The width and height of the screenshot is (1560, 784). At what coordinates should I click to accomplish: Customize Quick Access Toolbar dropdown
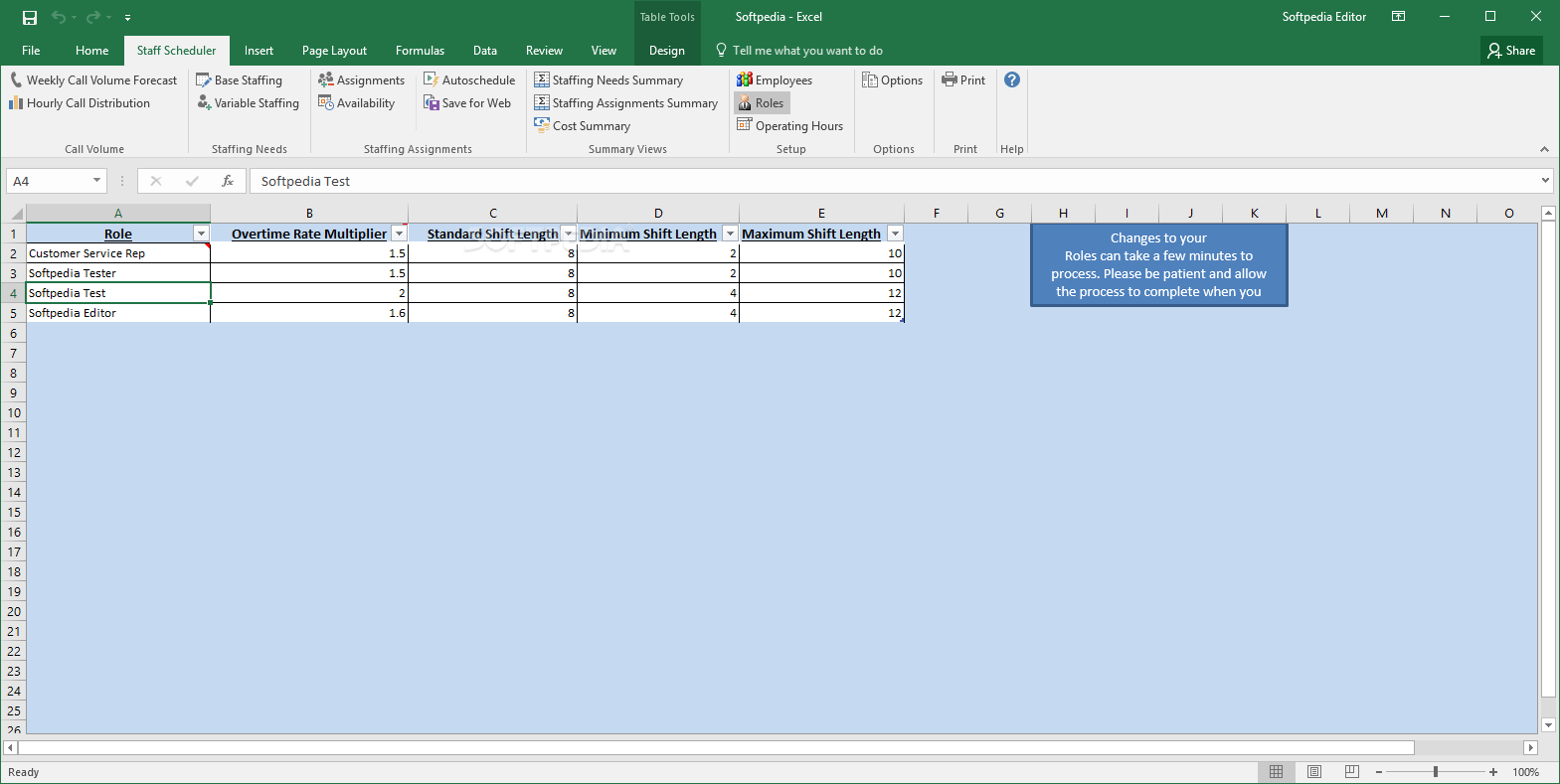click(127, 17)
